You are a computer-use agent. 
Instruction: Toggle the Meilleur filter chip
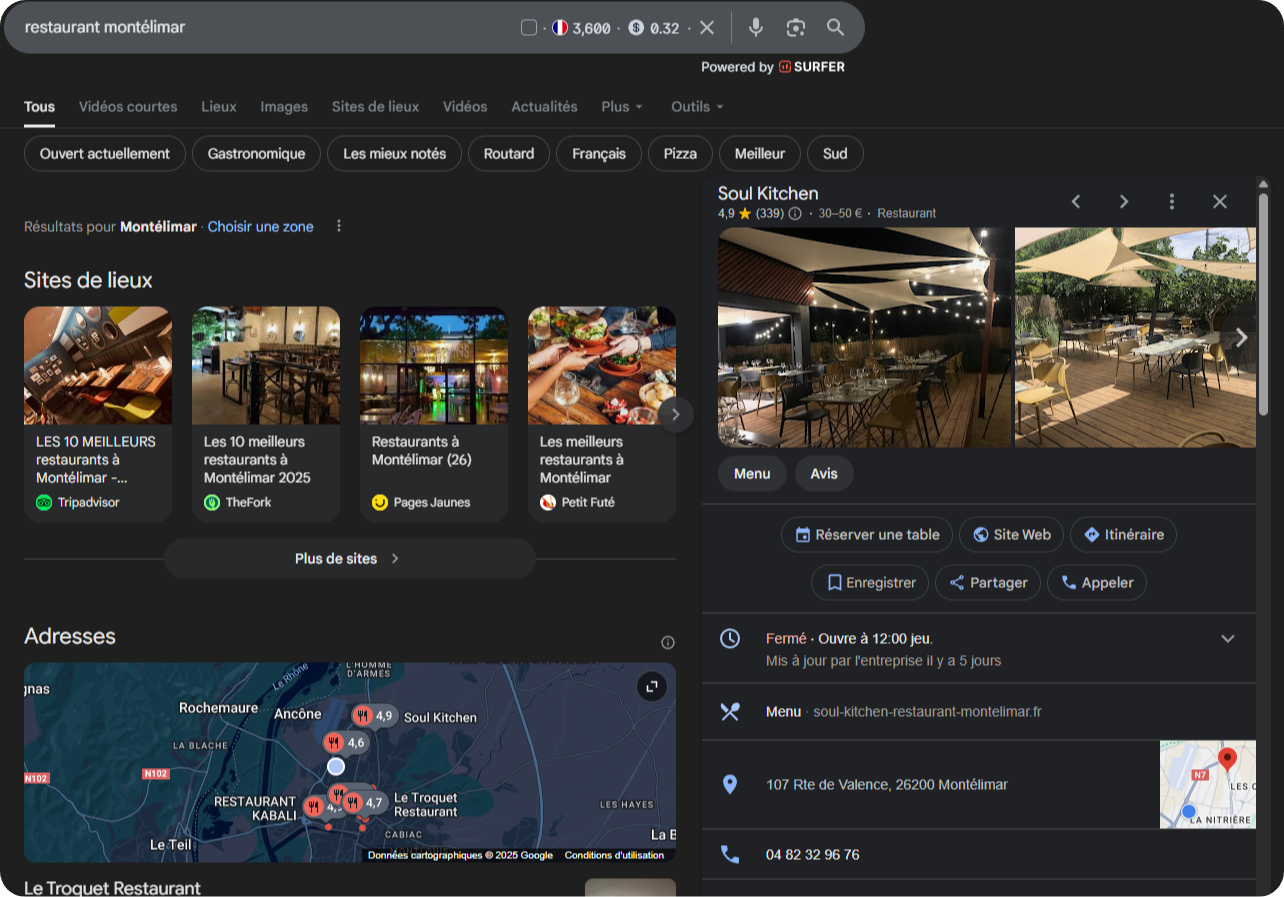tap(760, 154)
